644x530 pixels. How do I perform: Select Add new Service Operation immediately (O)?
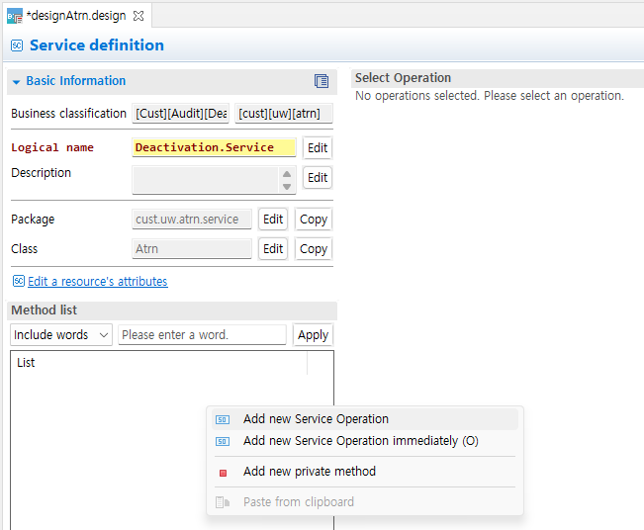[360, 441]
